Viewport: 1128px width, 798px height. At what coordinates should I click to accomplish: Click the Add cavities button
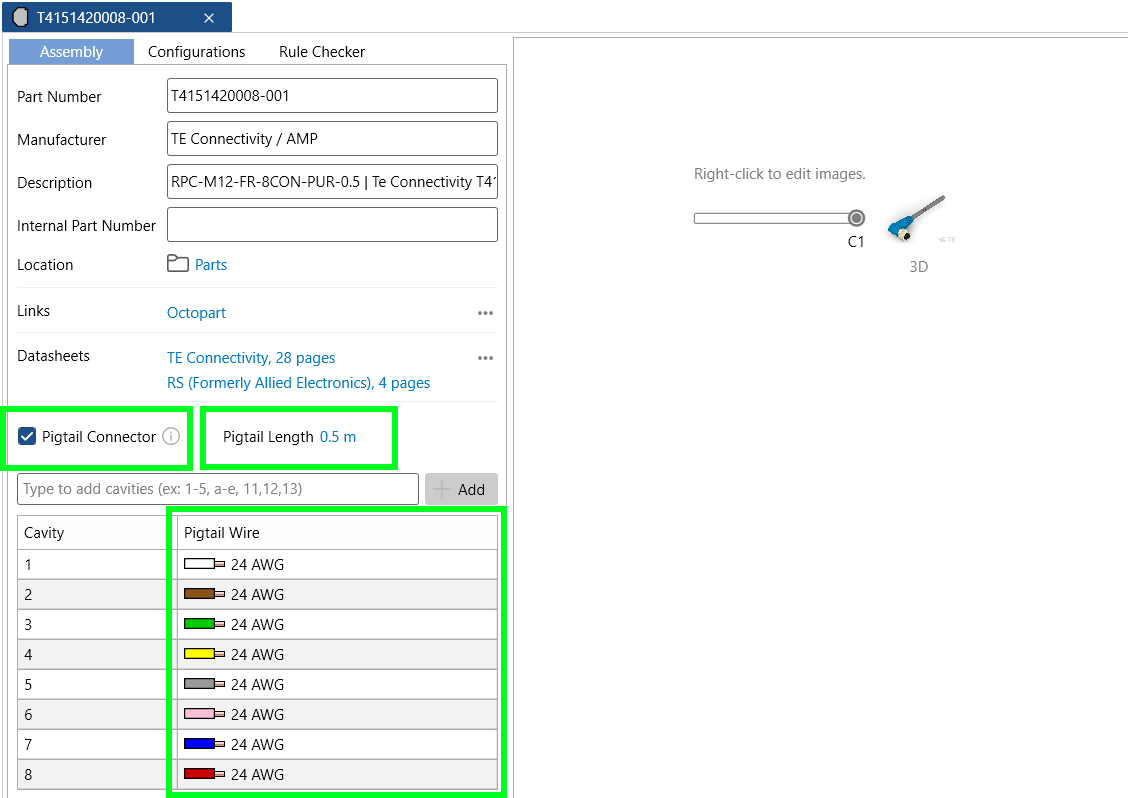click(461, 489)
